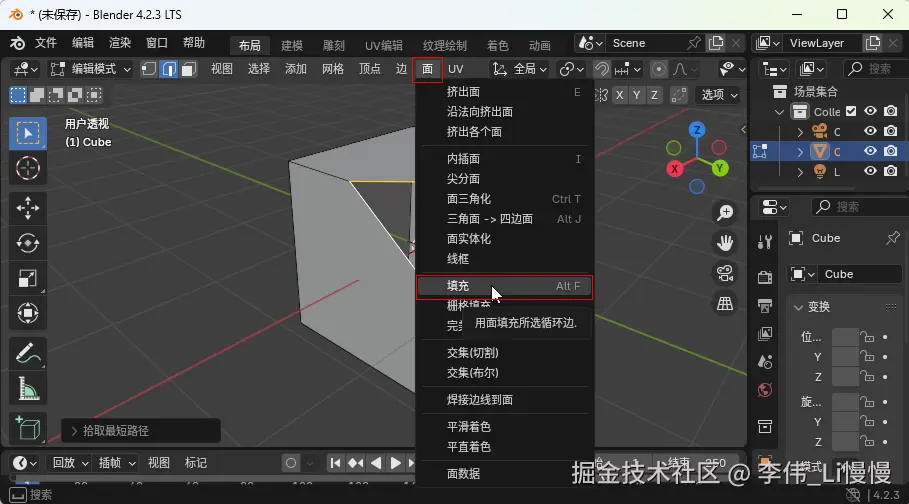Toggle X axis mirror button
909x504 pixels.
click(620, 95)
